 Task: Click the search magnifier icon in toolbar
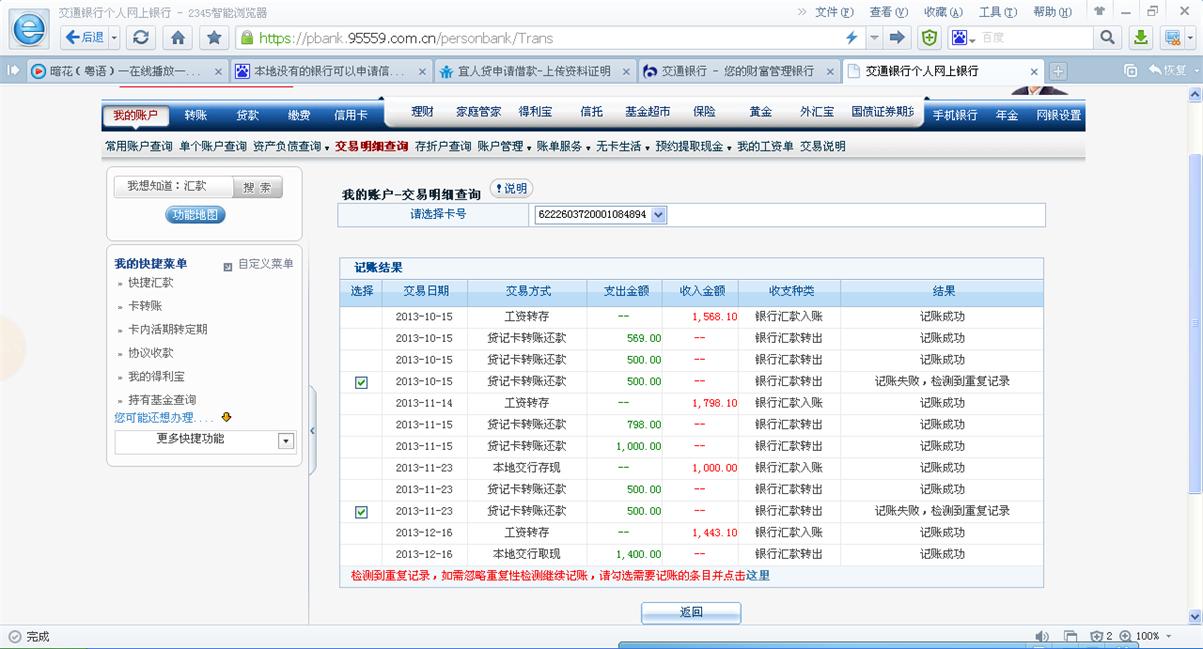1107,38
